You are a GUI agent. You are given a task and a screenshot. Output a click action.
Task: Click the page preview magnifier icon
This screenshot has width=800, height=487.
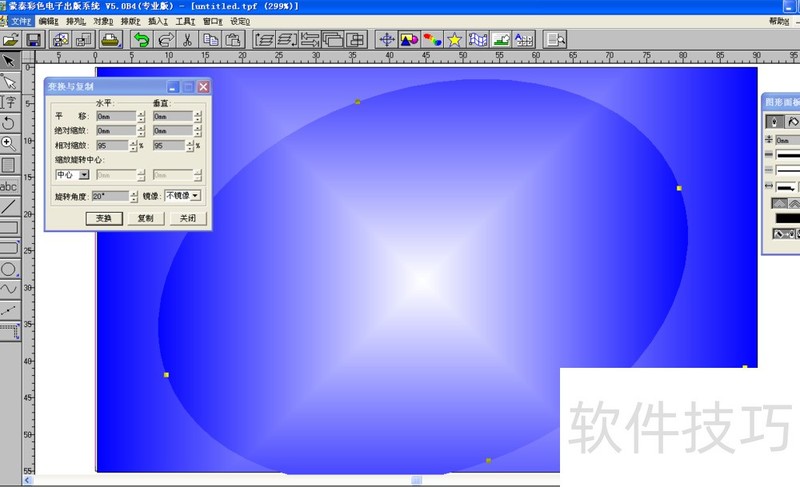[x=555, y=40]
